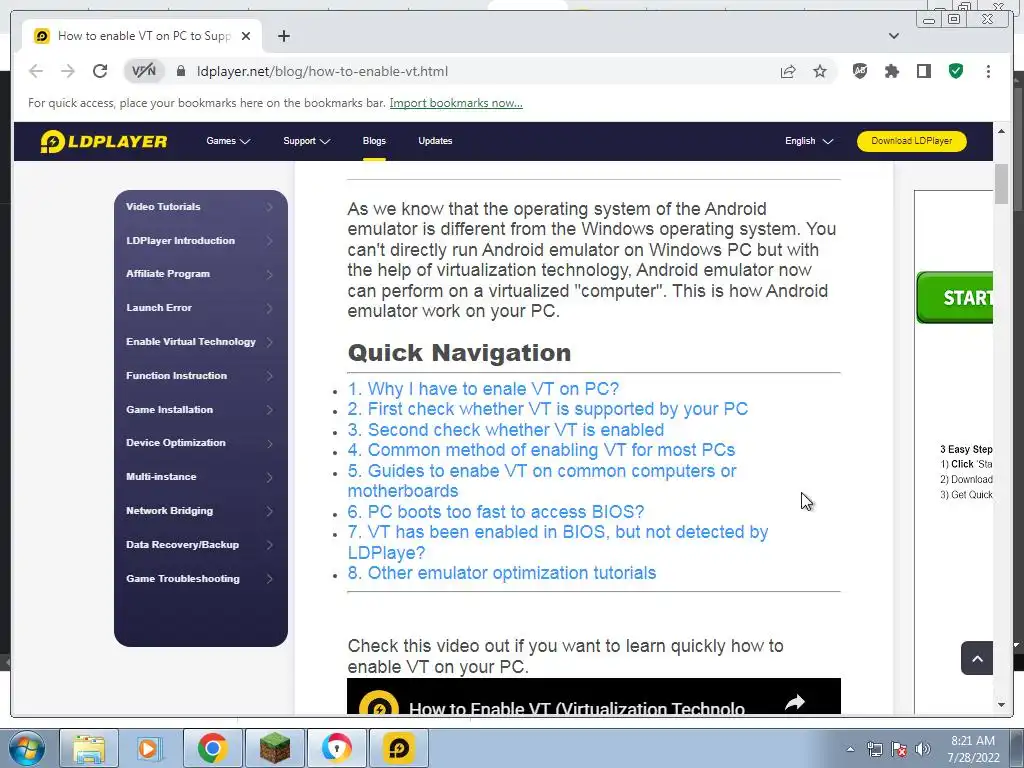Bookmark this page with the star icon

820,71
